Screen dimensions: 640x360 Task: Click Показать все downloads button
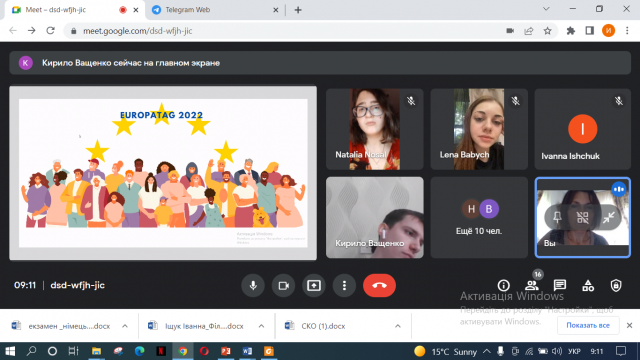point(588,325)
